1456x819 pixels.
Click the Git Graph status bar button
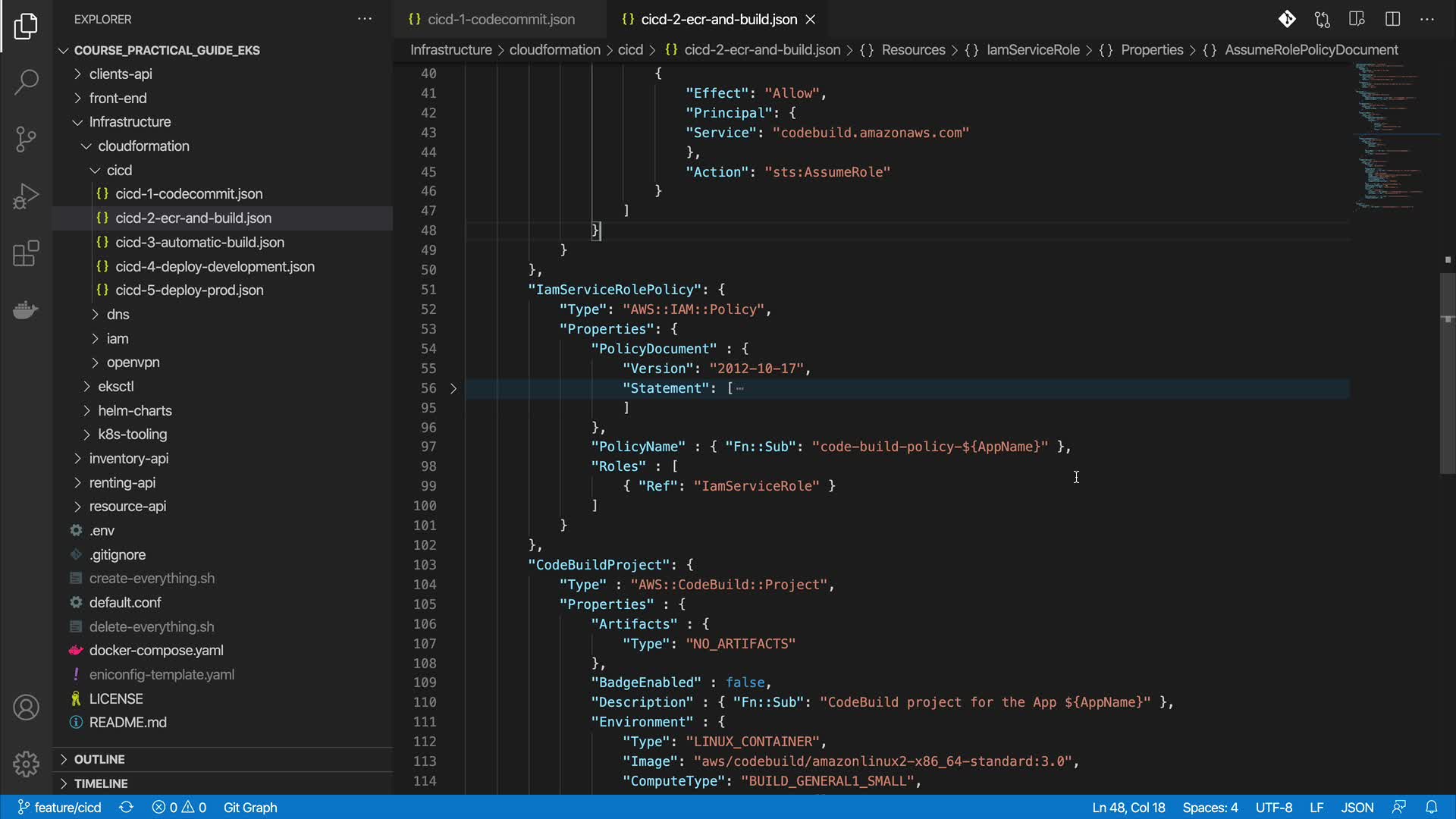click(250, 808)
